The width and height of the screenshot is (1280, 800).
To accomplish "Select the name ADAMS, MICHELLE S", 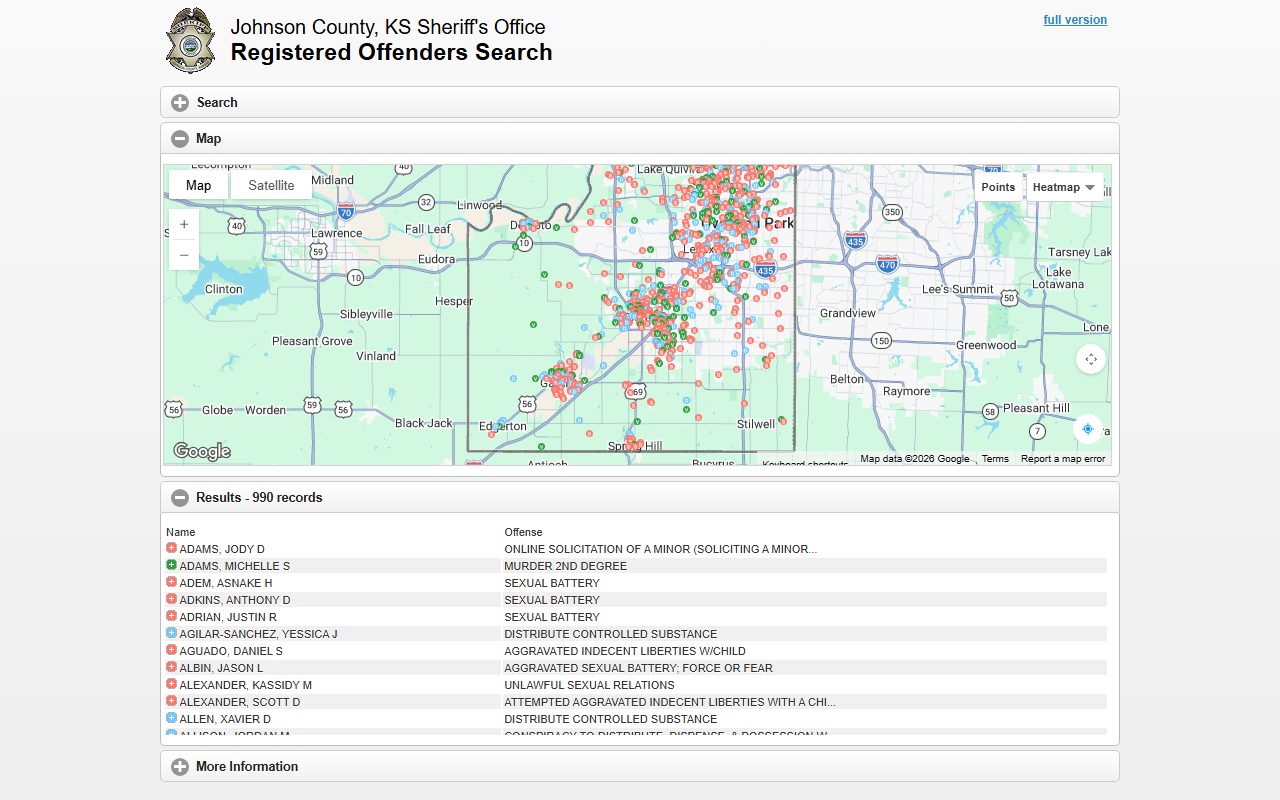I will (234, 566).
